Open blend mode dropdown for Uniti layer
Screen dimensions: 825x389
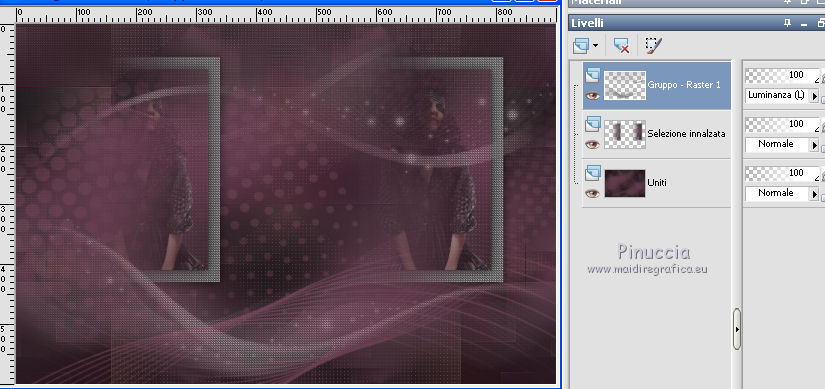click(x=814, y=193)
